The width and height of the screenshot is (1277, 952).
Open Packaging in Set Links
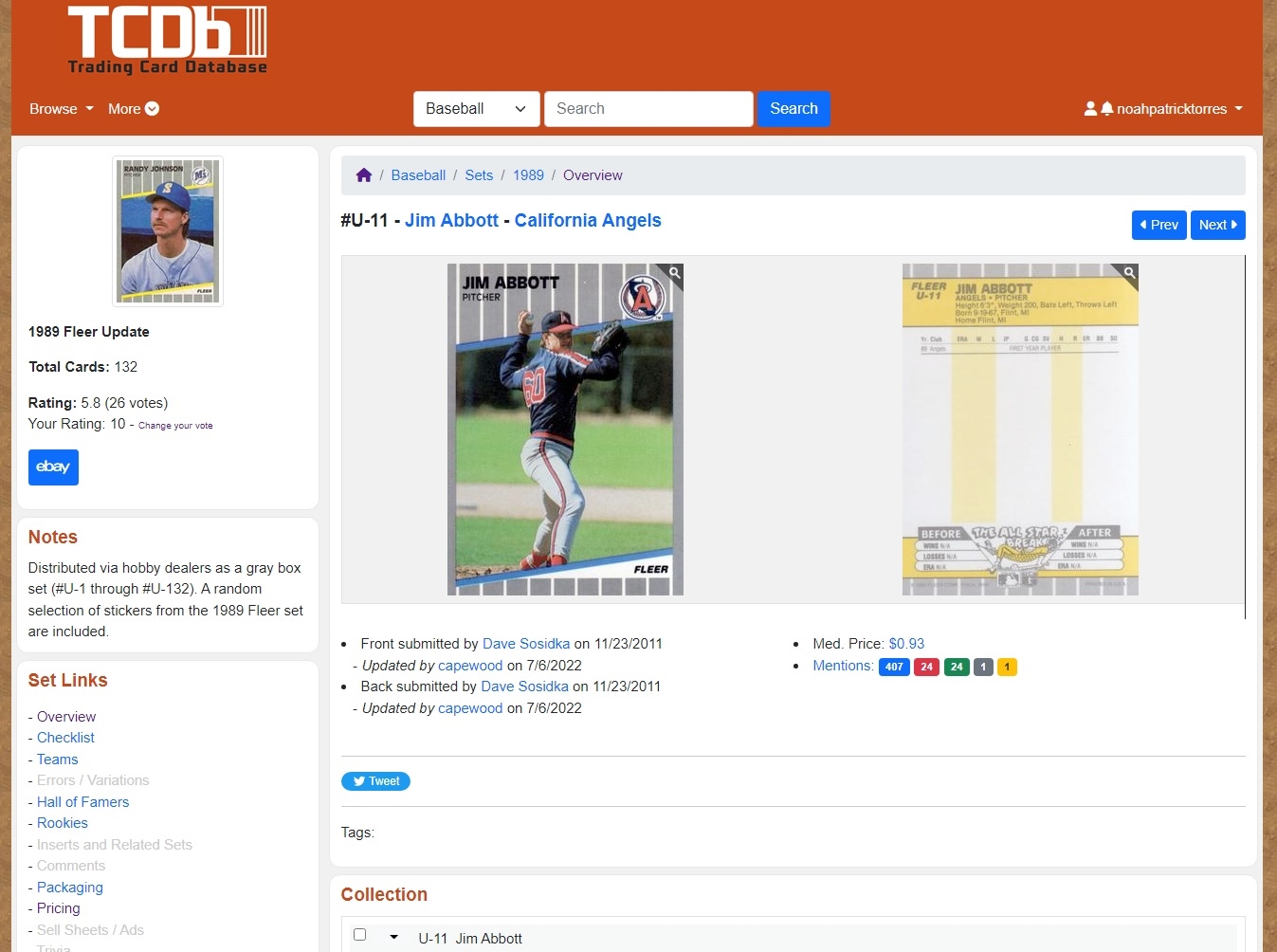[x=70, y=888]
